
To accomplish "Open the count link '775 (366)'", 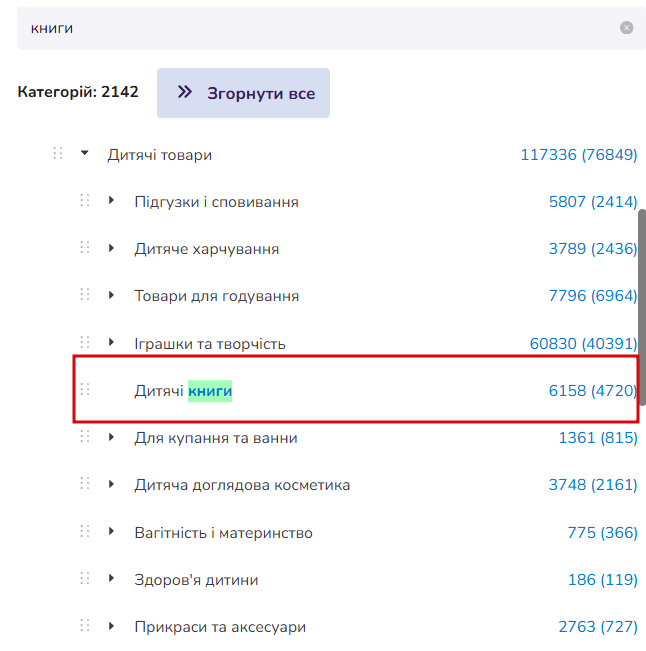I will [x=603, y=533].
